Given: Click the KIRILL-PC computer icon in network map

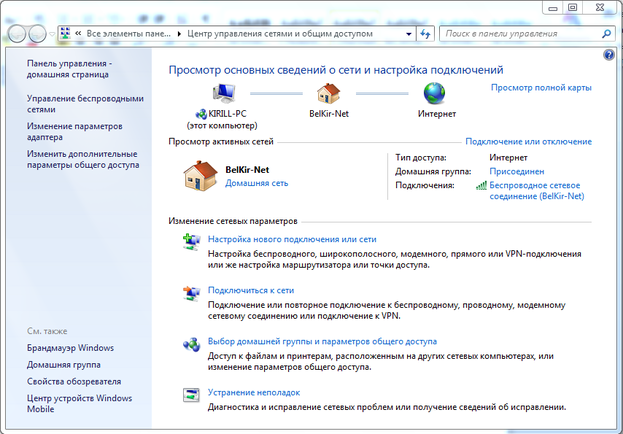Looking at the screenshot, I should [x=224, y=93].
